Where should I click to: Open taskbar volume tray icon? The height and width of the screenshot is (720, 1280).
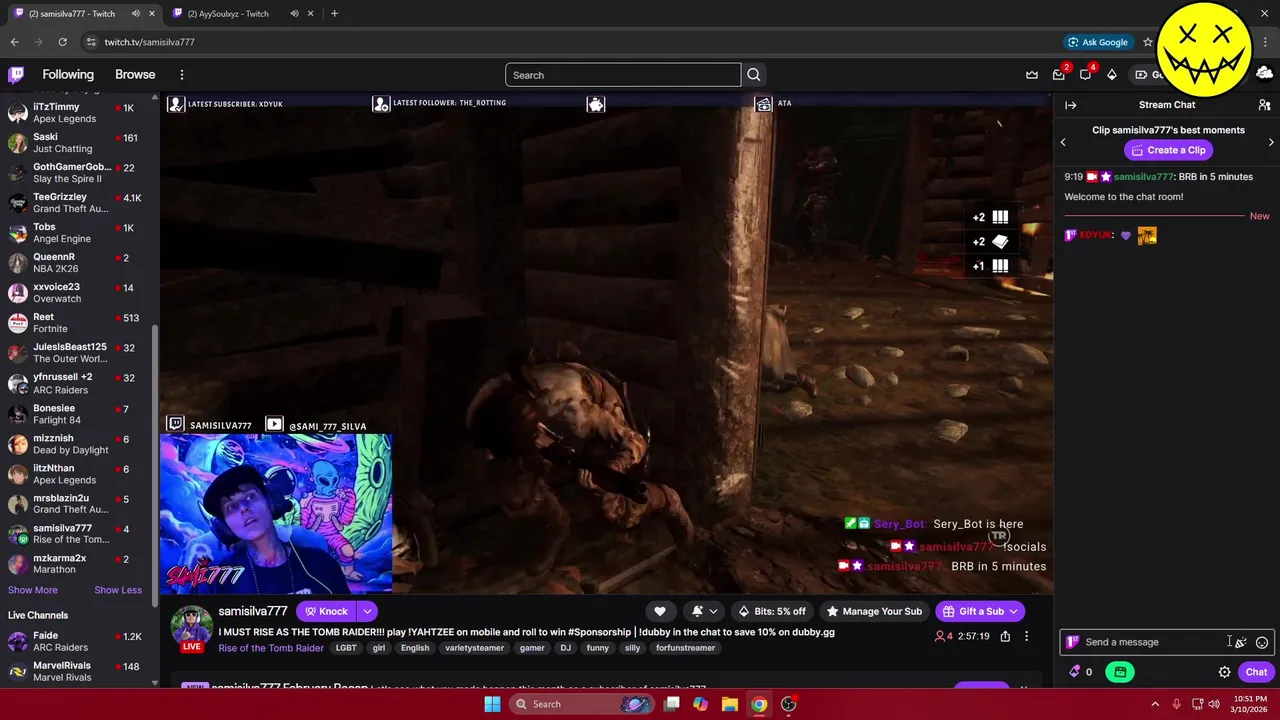click(1214, 704)
